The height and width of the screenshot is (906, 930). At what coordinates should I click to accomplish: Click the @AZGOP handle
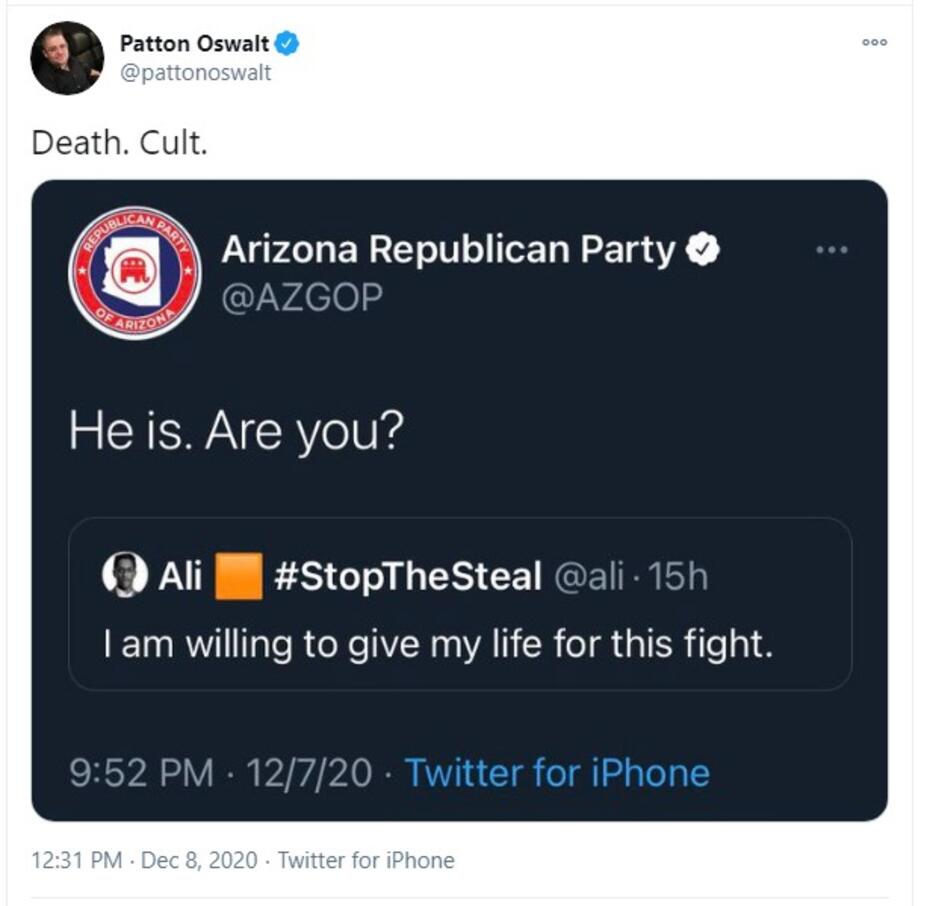[x=301, y=297]
